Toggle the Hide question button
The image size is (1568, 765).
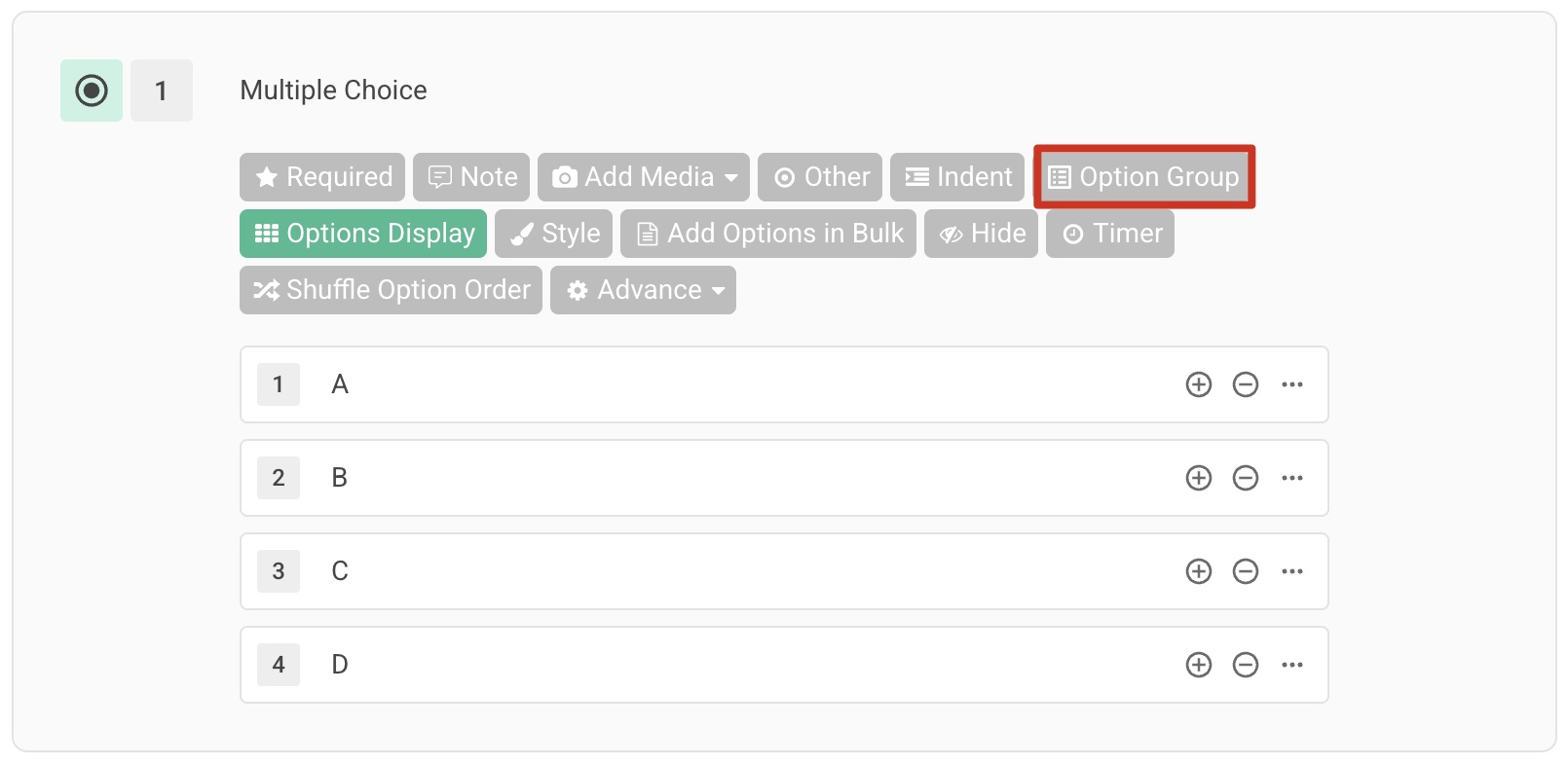click(x=981, y=234)
